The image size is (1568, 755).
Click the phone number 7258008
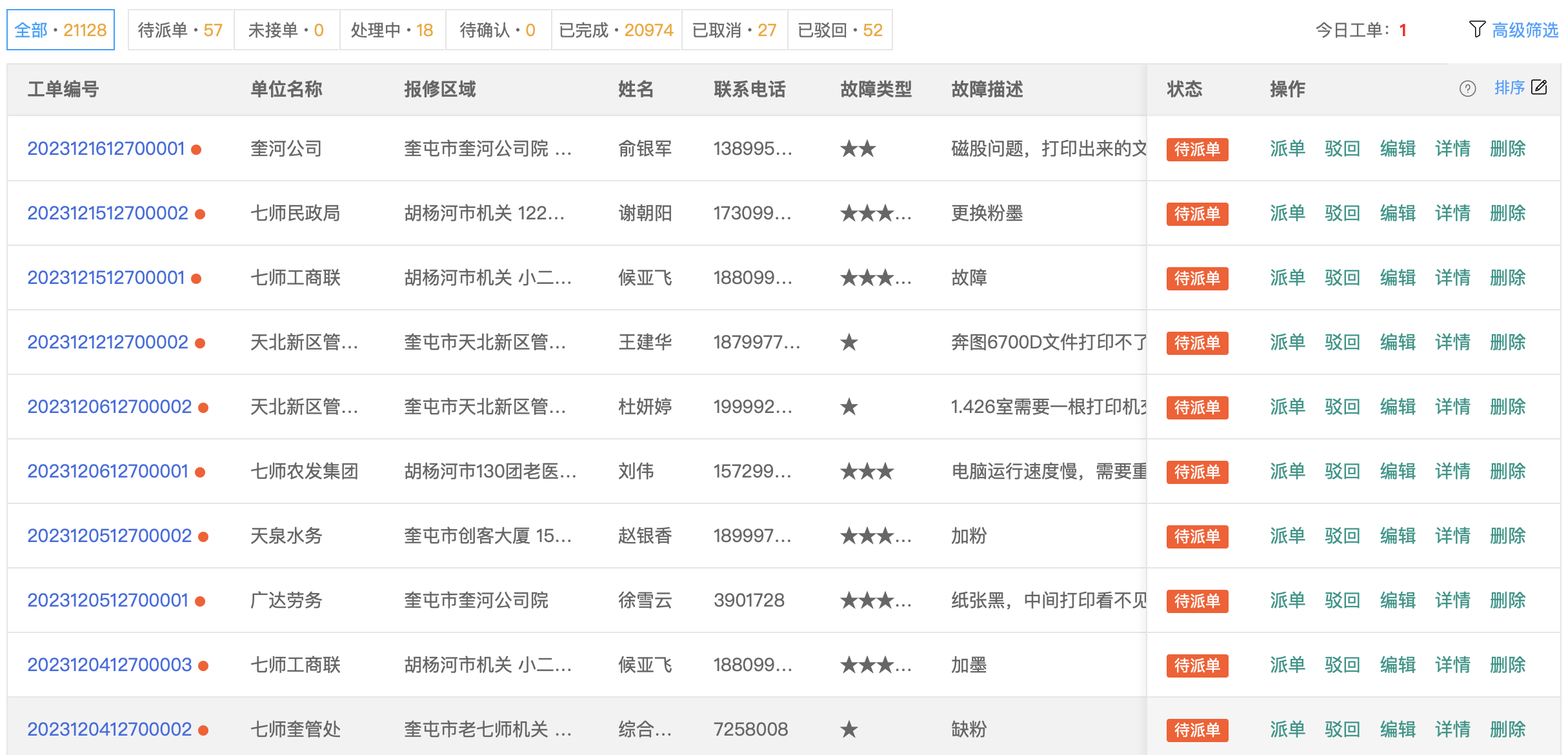[x=750, y=729]
